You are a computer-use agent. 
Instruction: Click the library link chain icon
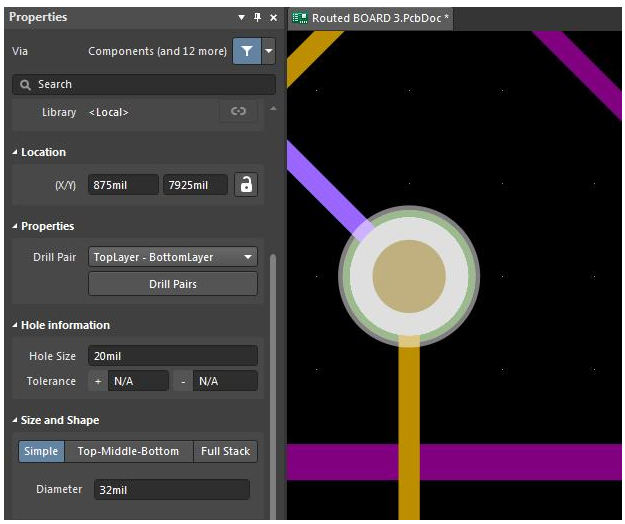(x=238, y=112)
